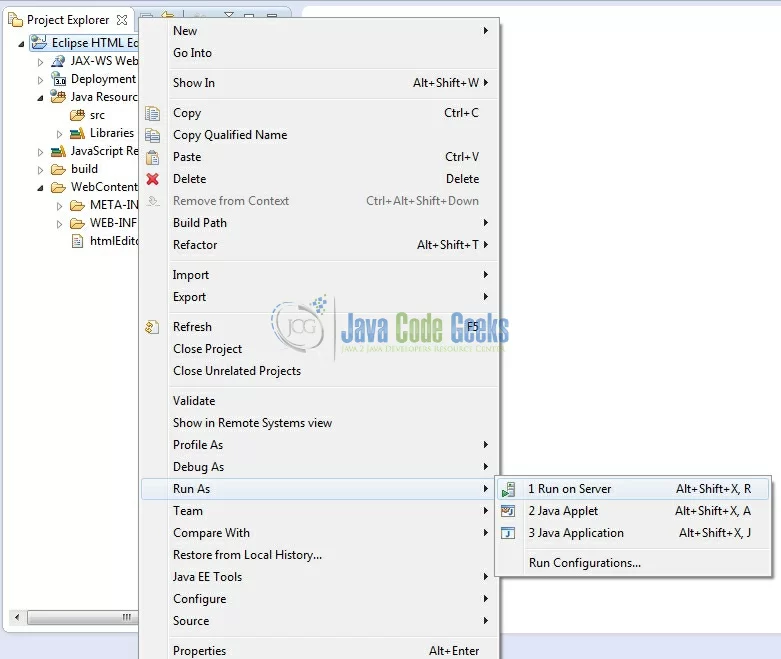Open the Team submenu
This screenshot has height=659, width=781.
coord(320,511)
